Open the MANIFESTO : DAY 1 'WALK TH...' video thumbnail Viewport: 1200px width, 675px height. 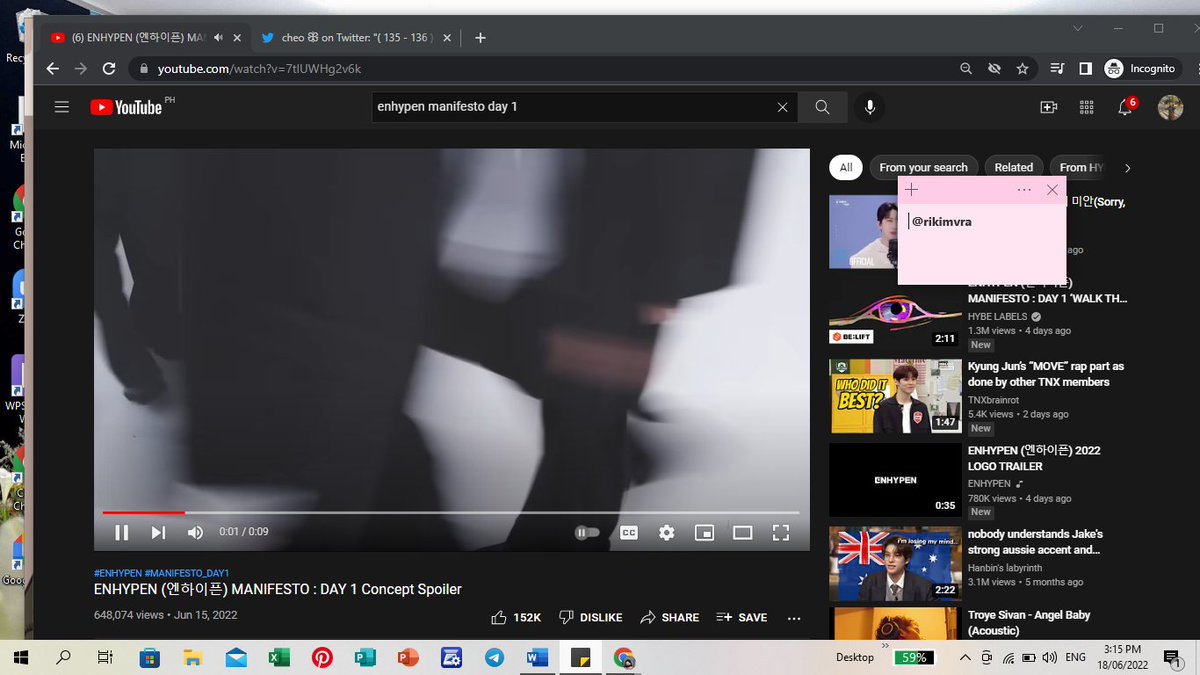click(895, 312)
